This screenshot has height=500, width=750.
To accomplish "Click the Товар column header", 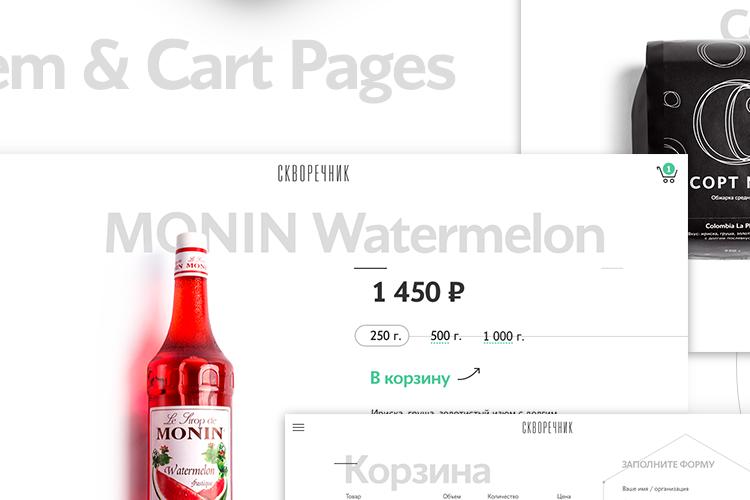I will click(x=353, y=496).
